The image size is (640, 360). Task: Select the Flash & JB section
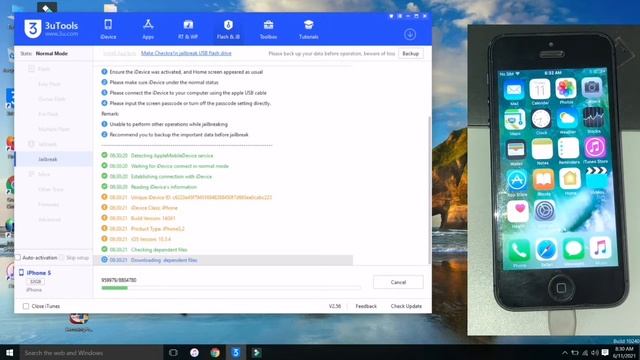click(x=228, y=29)
